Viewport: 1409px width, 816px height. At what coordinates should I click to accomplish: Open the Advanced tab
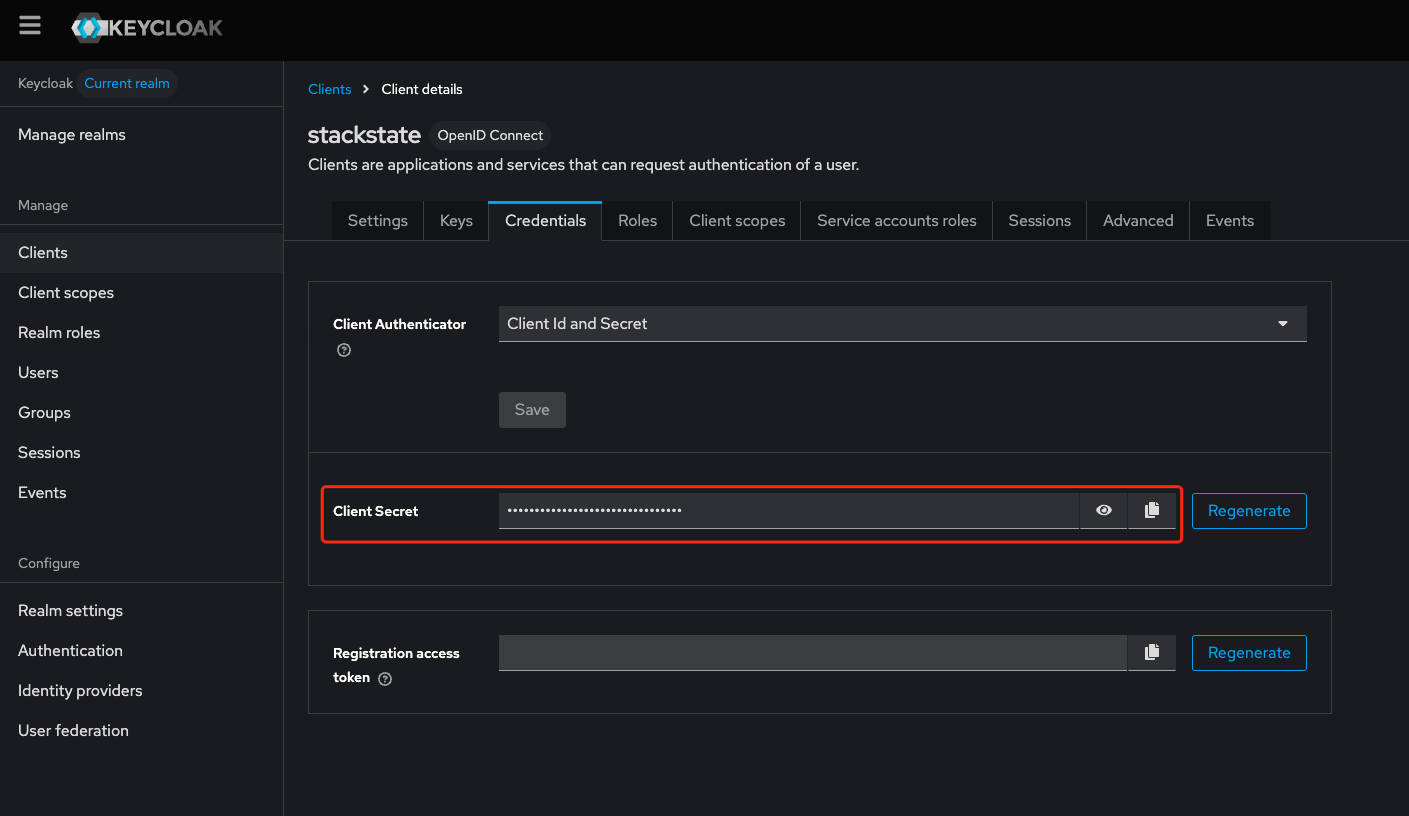click(1138, 221)
